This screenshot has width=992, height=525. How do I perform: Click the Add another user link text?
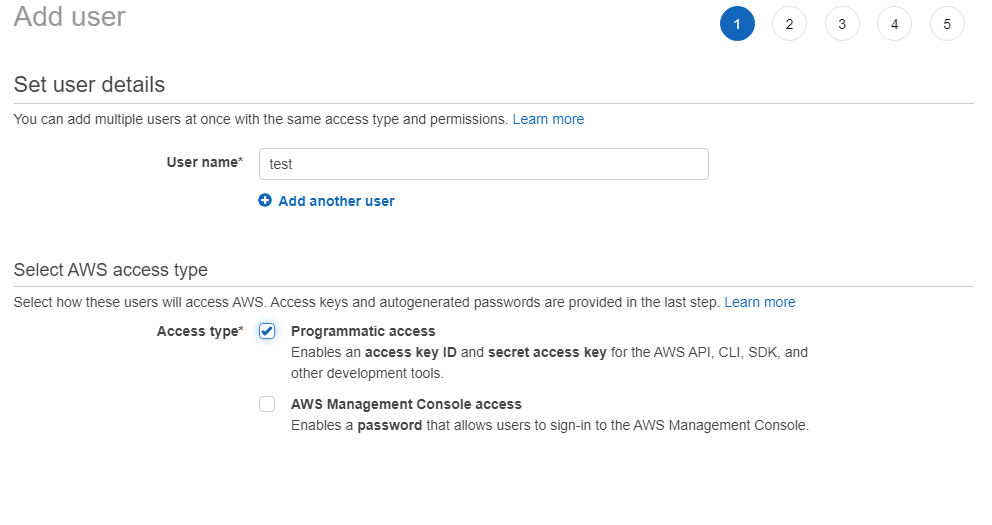[x=336, y=201]
